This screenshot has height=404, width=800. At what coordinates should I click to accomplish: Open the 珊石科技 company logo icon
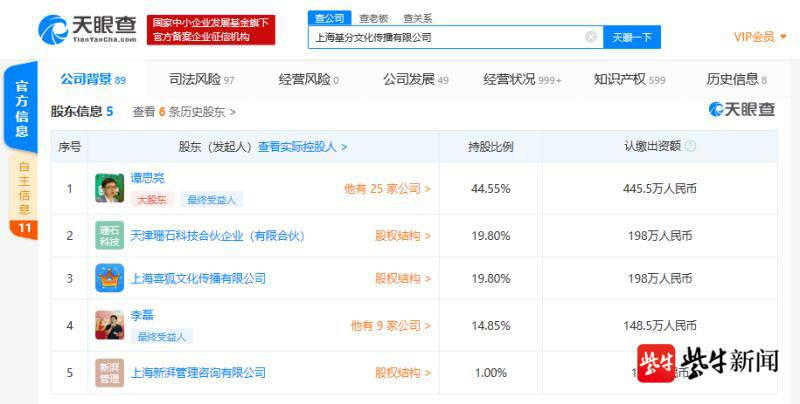coord(109,235)
